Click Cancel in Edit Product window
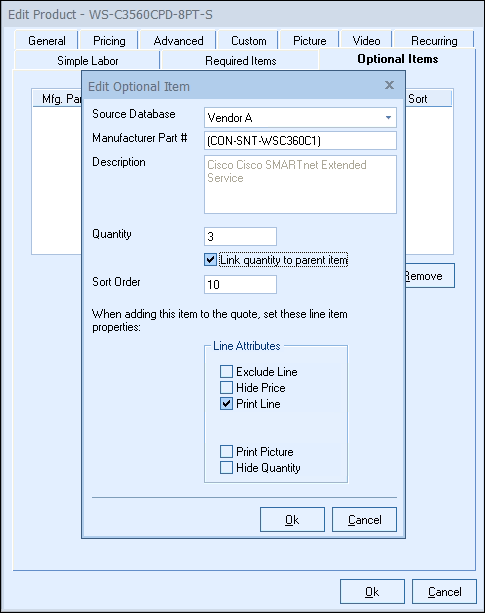This screenshot has width=485, height=613. [x=444, y=591]
